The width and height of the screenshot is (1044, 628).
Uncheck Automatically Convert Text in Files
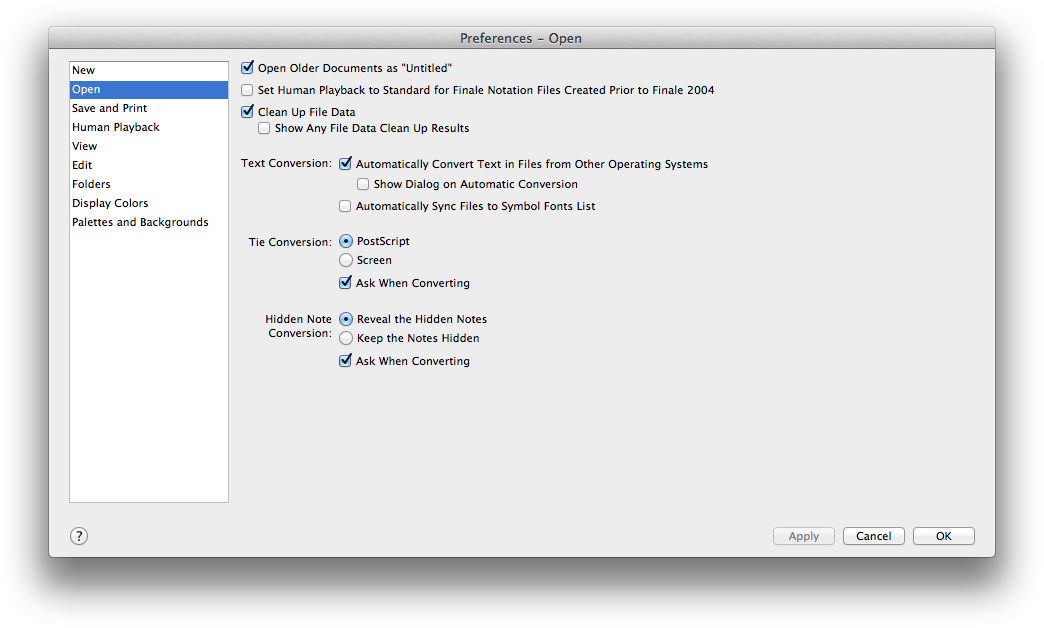[x=345, y=163]
